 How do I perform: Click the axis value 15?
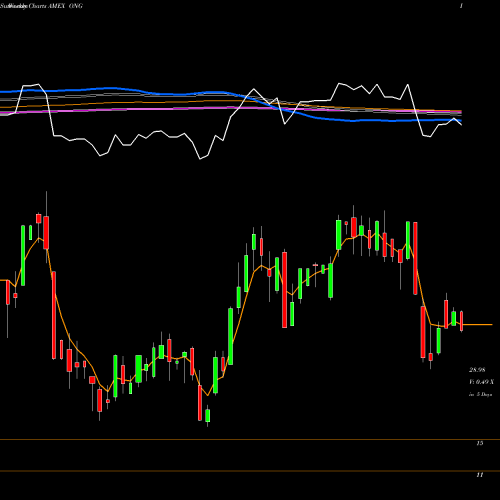point(479,443)
